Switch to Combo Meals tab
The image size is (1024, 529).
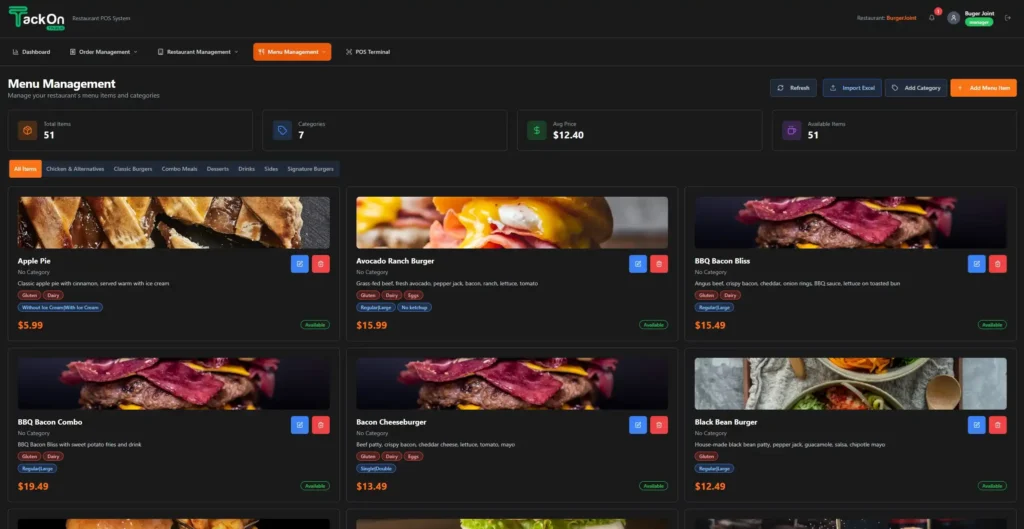[180, 169]
